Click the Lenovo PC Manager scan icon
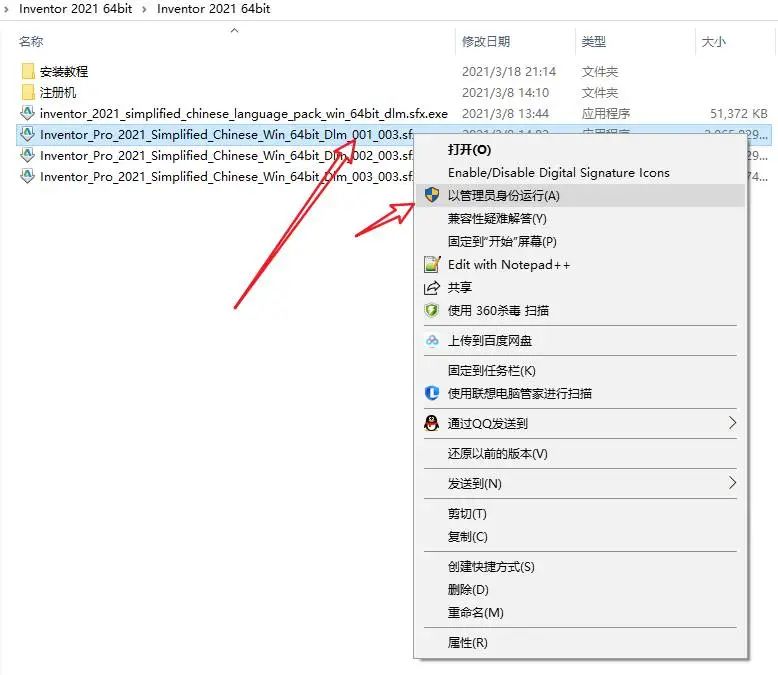 pos(432,393)
